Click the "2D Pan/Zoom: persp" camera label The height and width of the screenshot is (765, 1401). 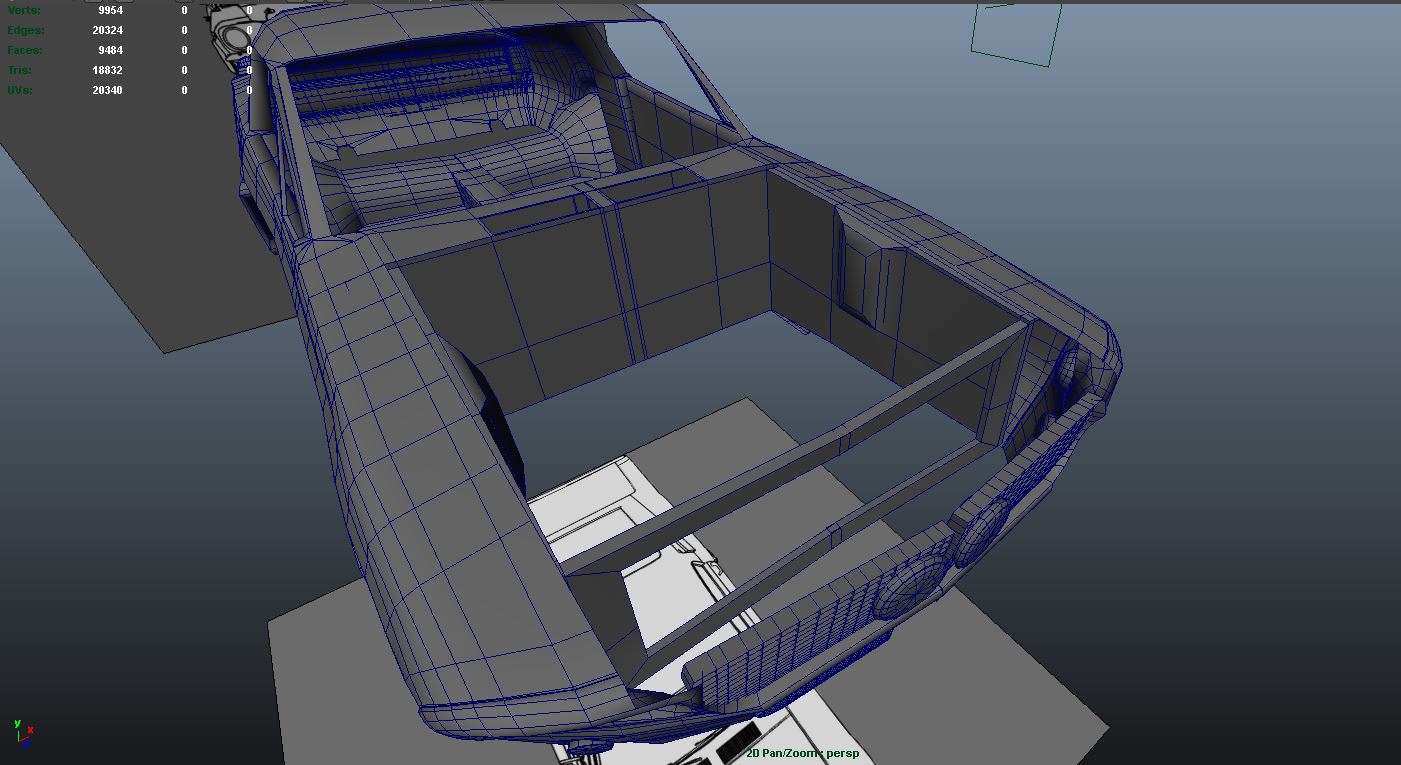[x=802, y=753]
